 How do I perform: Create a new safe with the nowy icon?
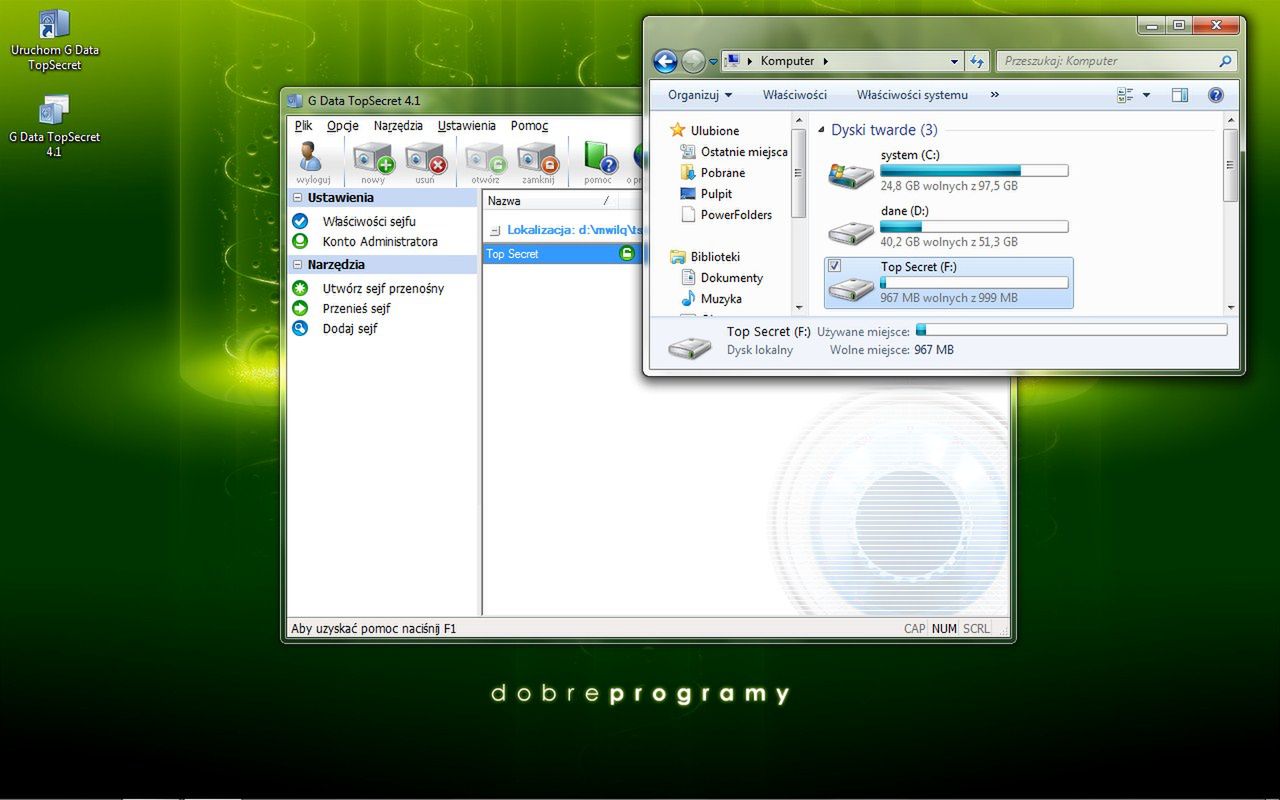click(373, 157)
